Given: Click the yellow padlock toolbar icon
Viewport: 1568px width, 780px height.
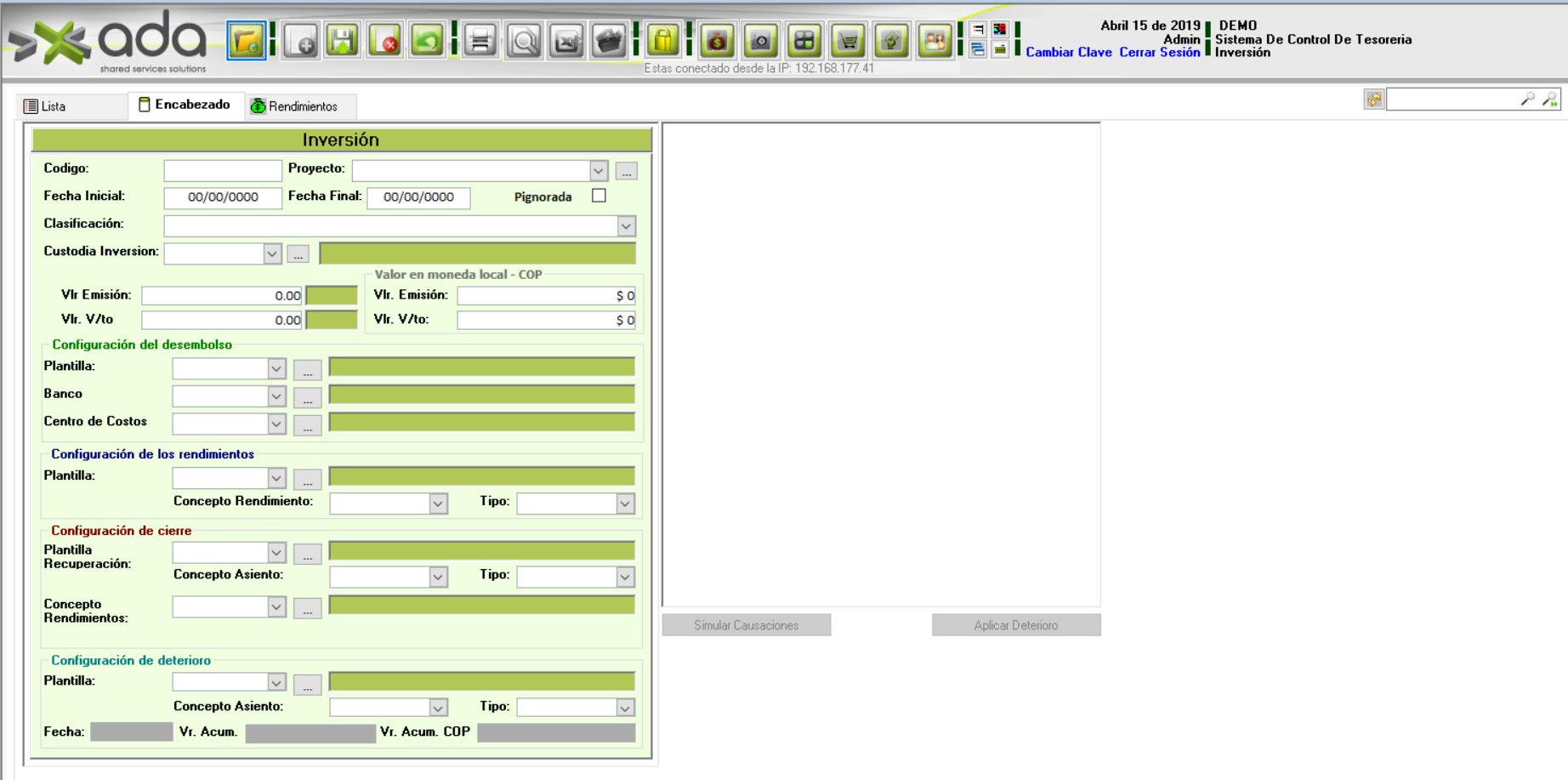Looking at the screenshot, I should (x=663, y=41).
